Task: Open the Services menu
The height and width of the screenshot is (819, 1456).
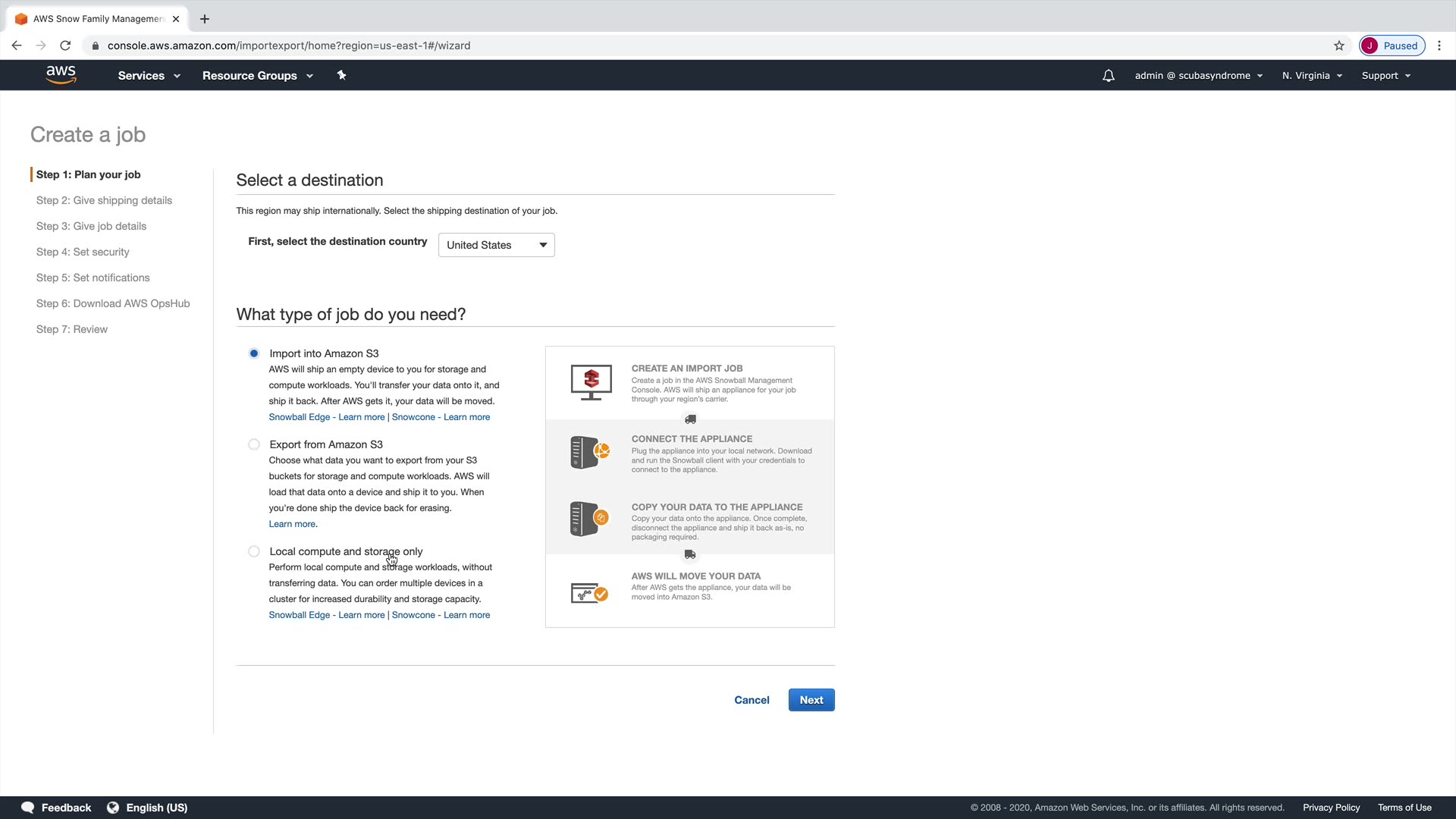Action: click(149, 76)
